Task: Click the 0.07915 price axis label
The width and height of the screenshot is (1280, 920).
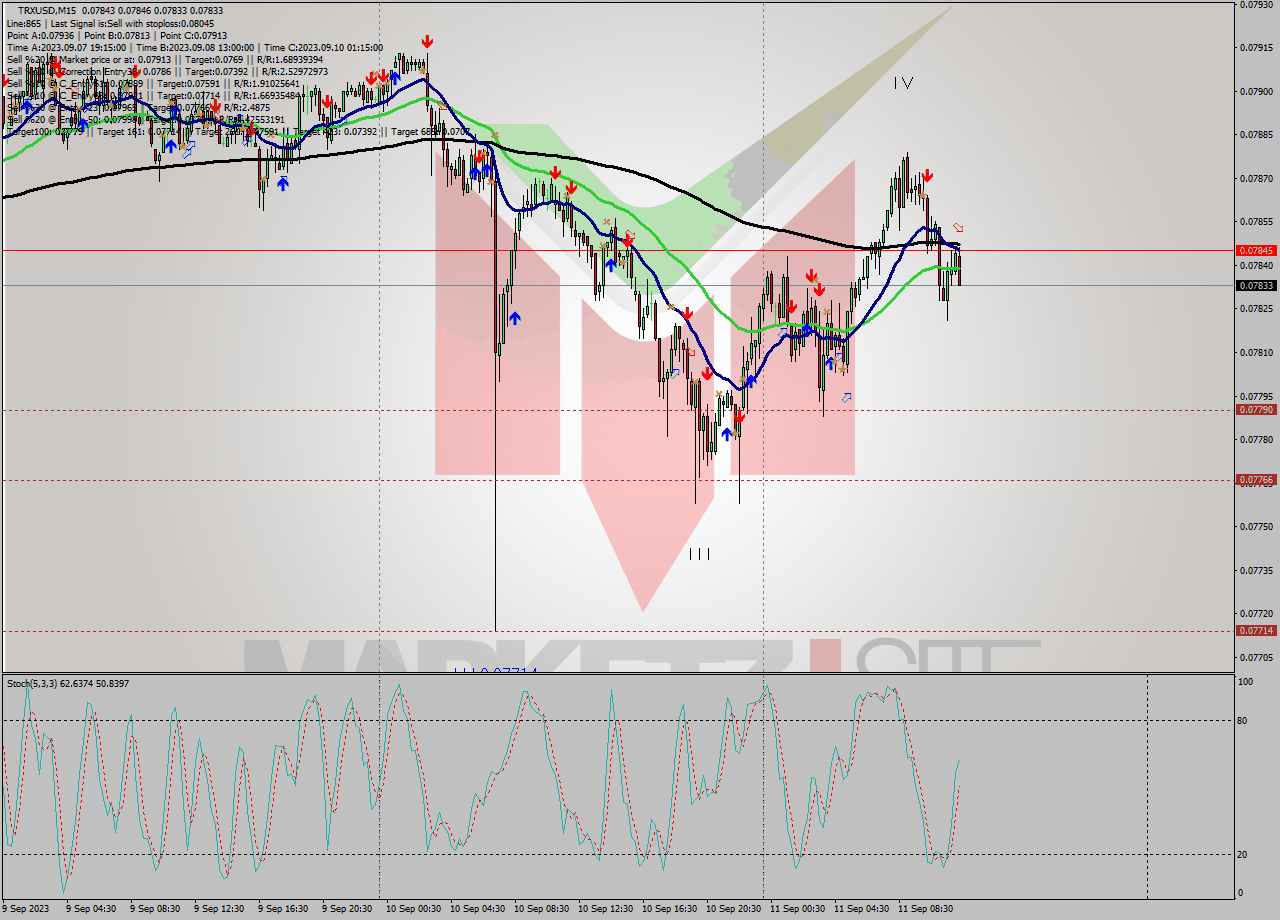Action: point(1256,48)
